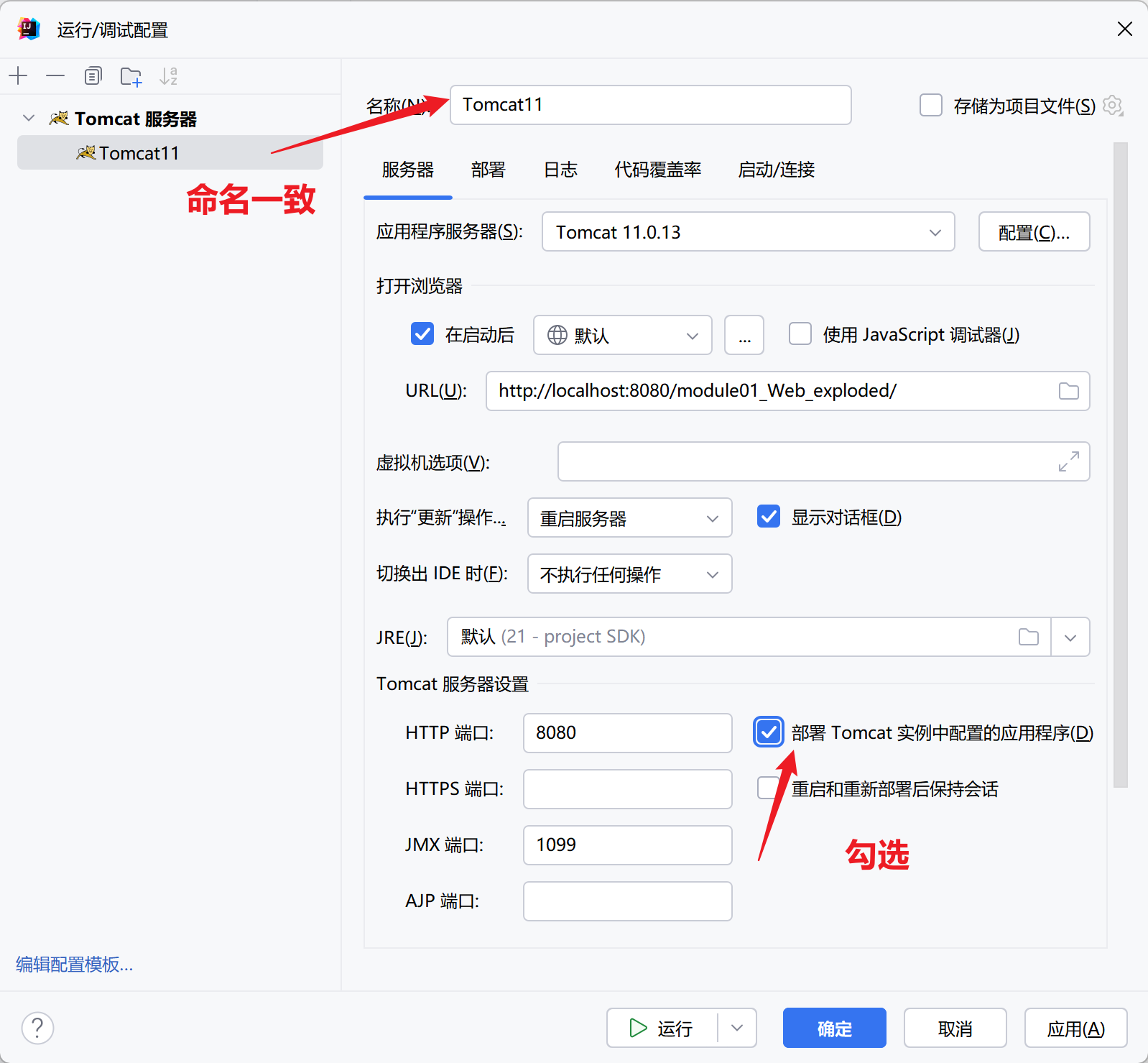Select the Tomcat11 configuration in the tree
This screenshot has width=1148, height=1063.
[170, 152]
